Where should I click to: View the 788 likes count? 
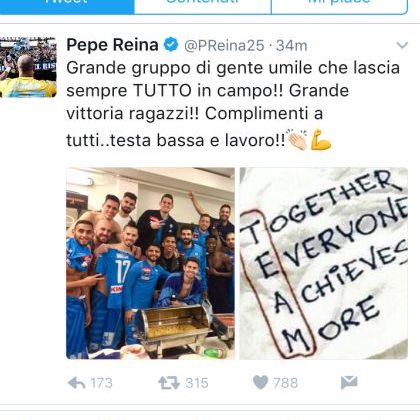286,383
